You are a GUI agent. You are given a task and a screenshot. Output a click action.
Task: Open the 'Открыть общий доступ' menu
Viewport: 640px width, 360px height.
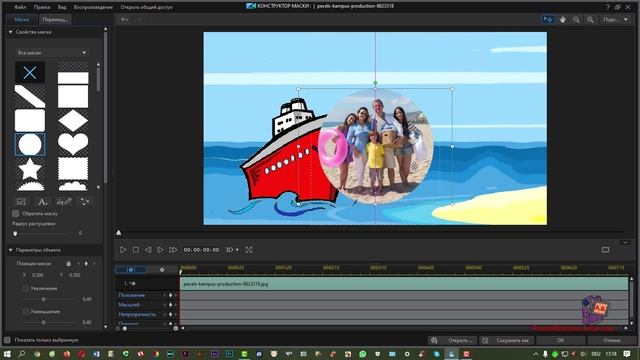(146, 7)
